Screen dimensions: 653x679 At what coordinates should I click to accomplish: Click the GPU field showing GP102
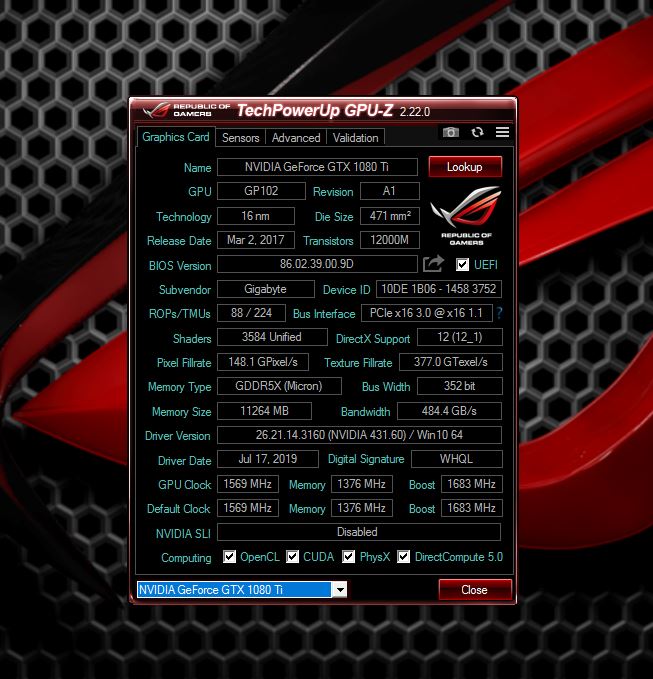click(261, 191)
